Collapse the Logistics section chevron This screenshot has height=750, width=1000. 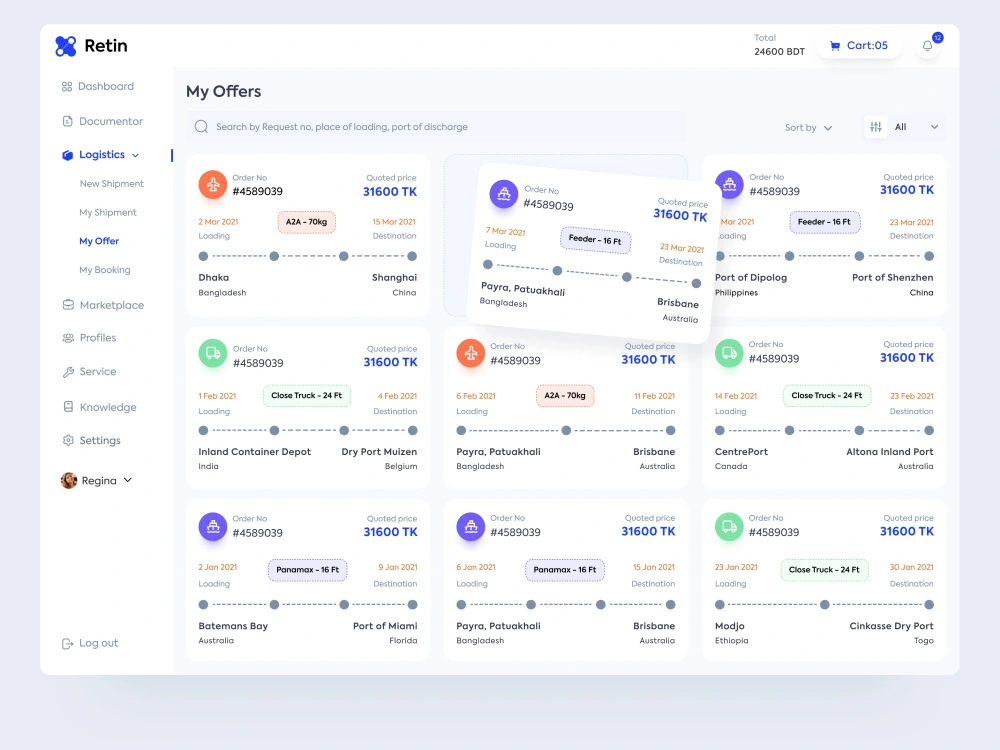point(134,154)
